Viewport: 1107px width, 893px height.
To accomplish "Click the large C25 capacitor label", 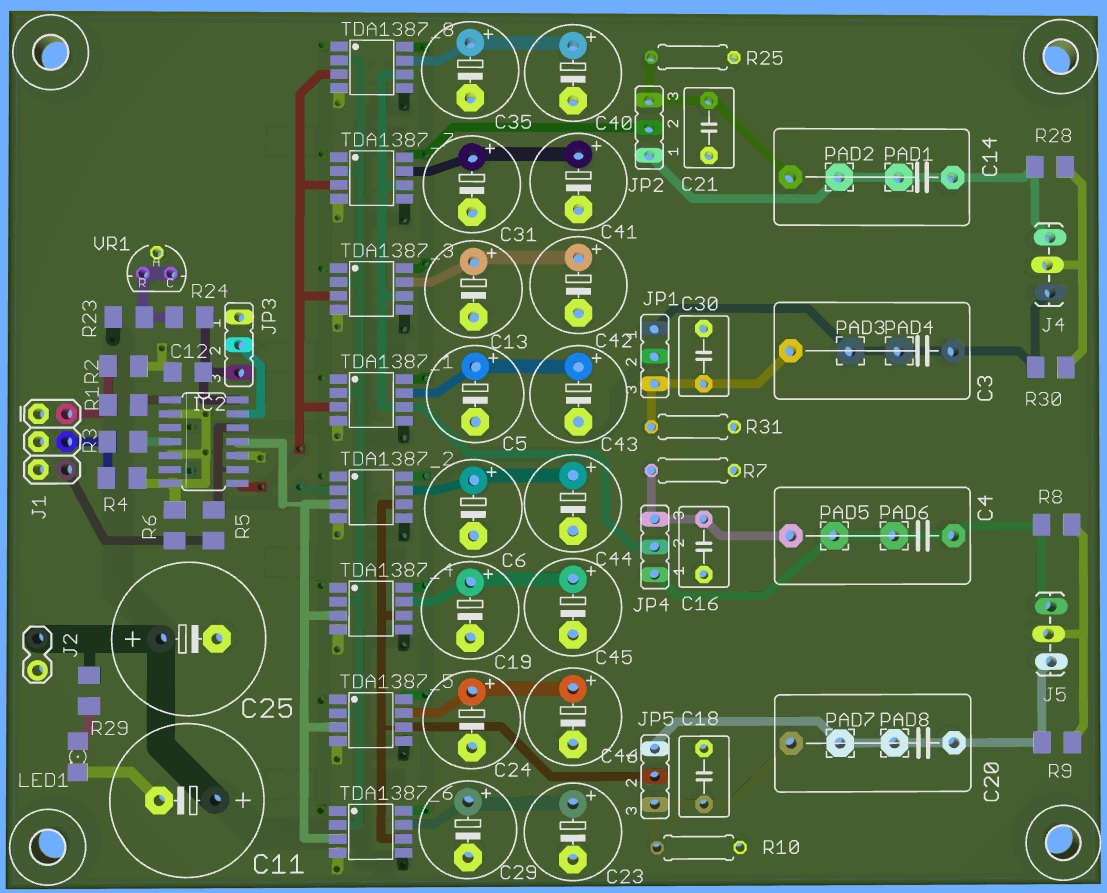I will (267, 709).
